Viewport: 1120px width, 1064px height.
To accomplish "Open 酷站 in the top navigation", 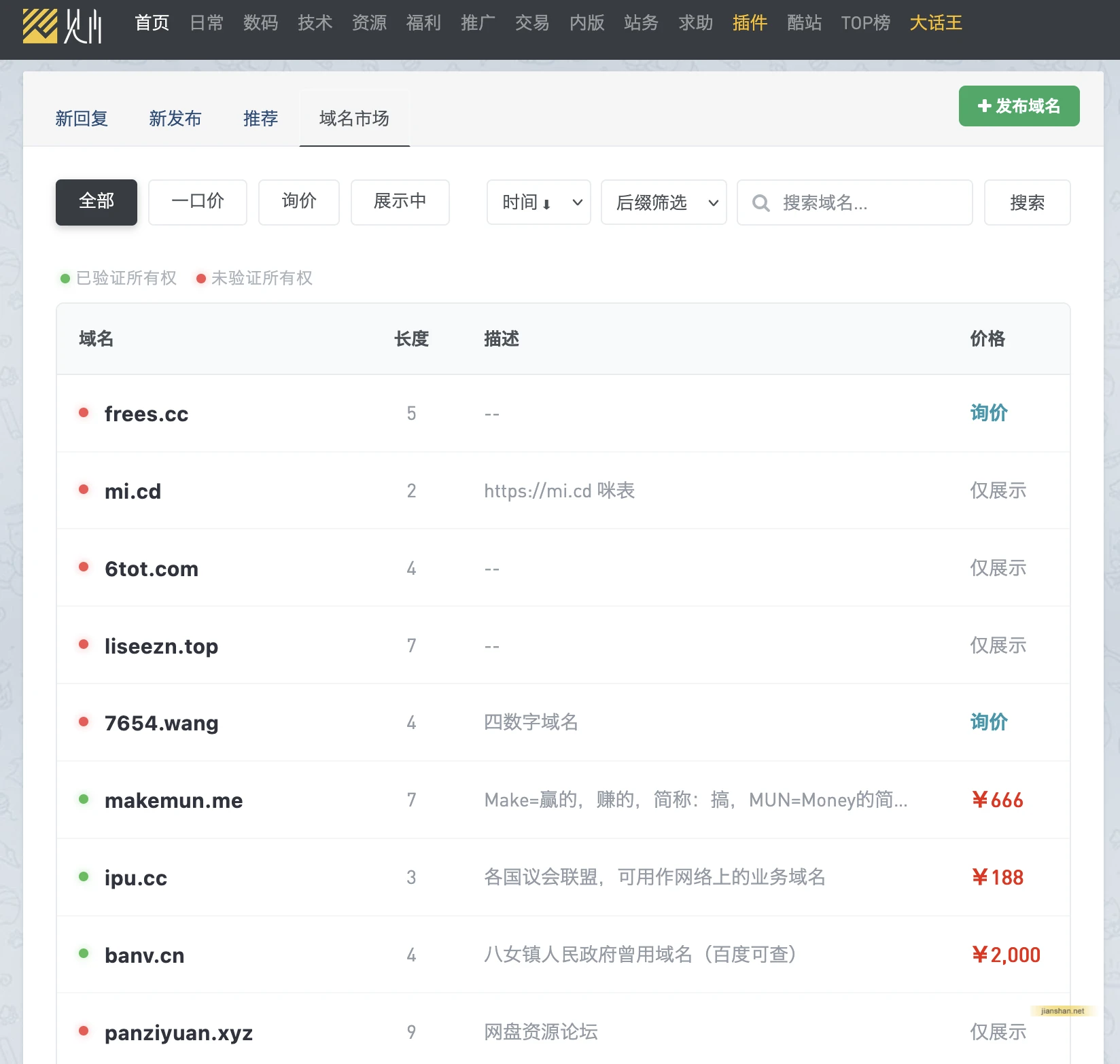I will click(805, 23).
